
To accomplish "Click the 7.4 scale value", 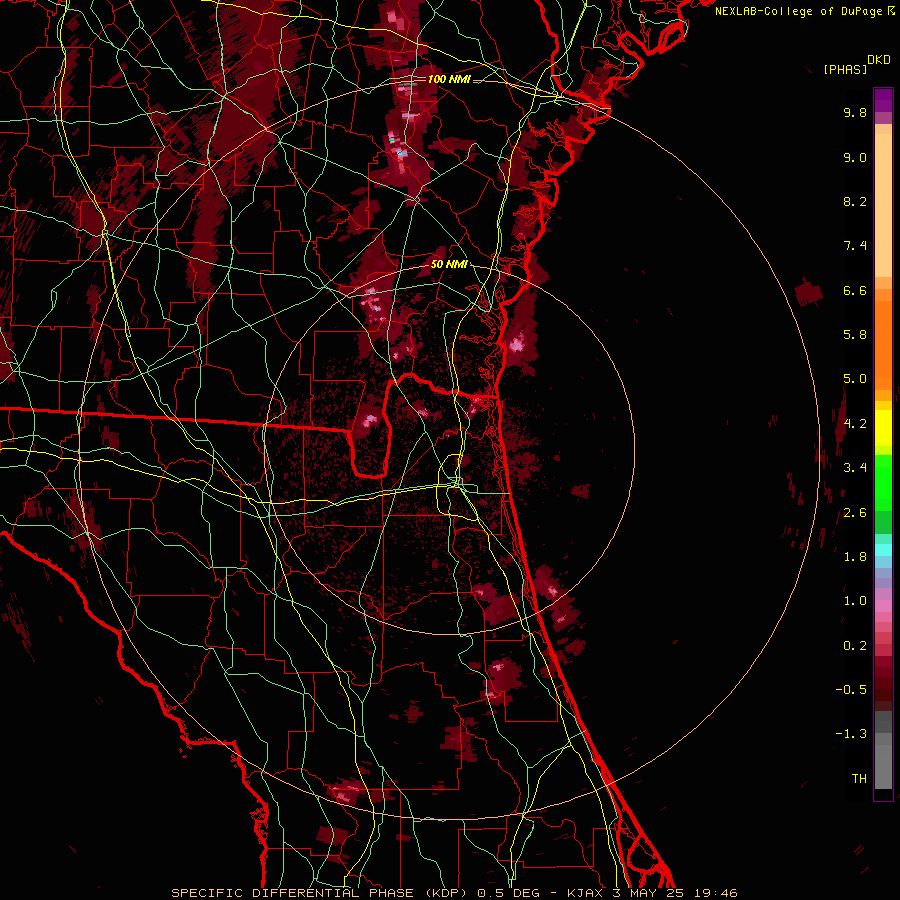I will click(855, 246).
